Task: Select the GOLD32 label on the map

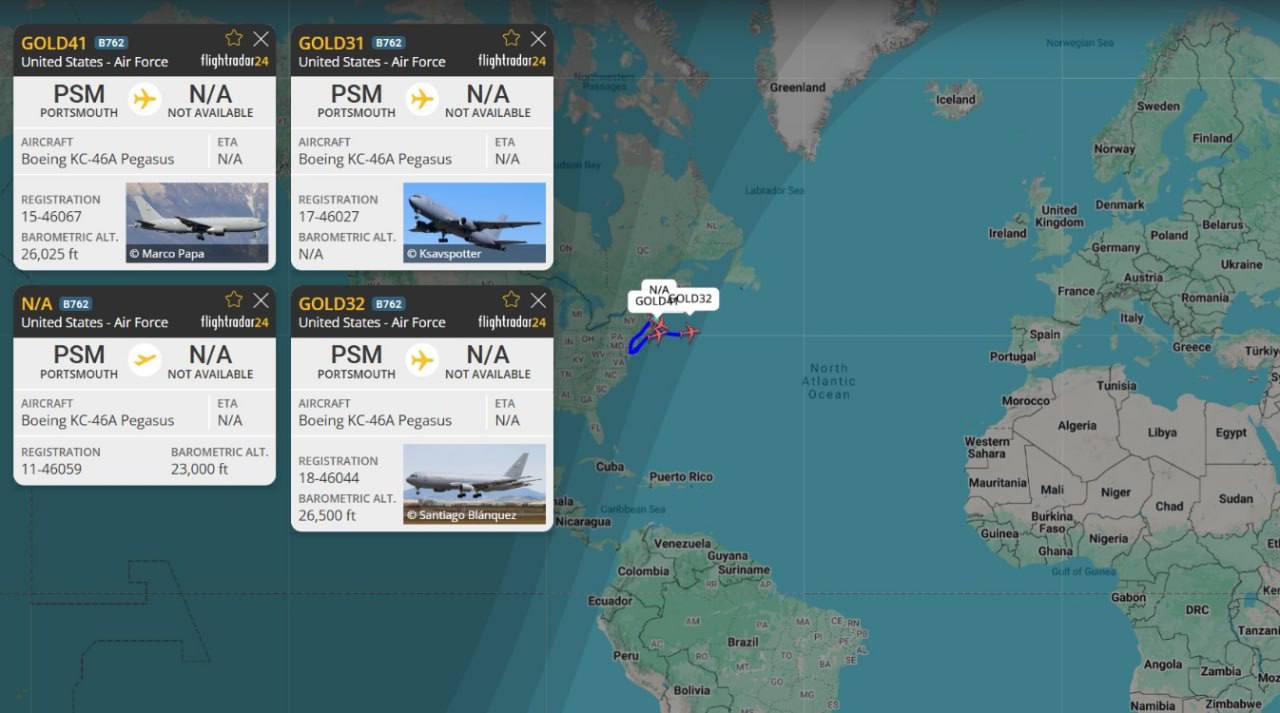Action: tap(691, 298)
